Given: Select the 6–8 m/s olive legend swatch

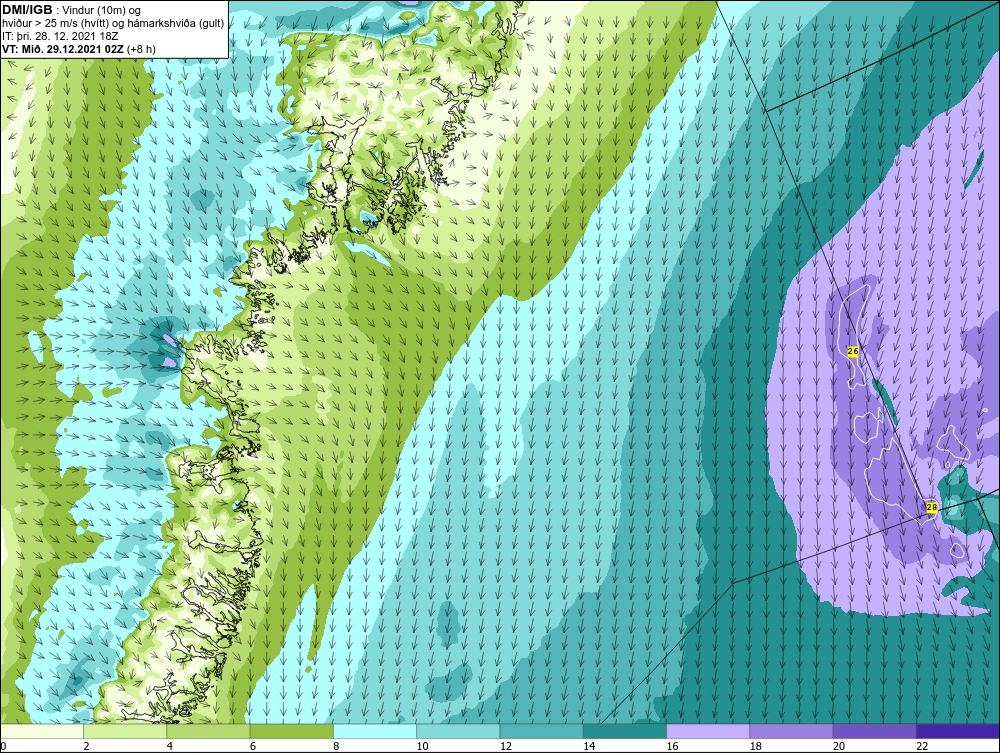Looking at the screenshot, I should (292, 731).
